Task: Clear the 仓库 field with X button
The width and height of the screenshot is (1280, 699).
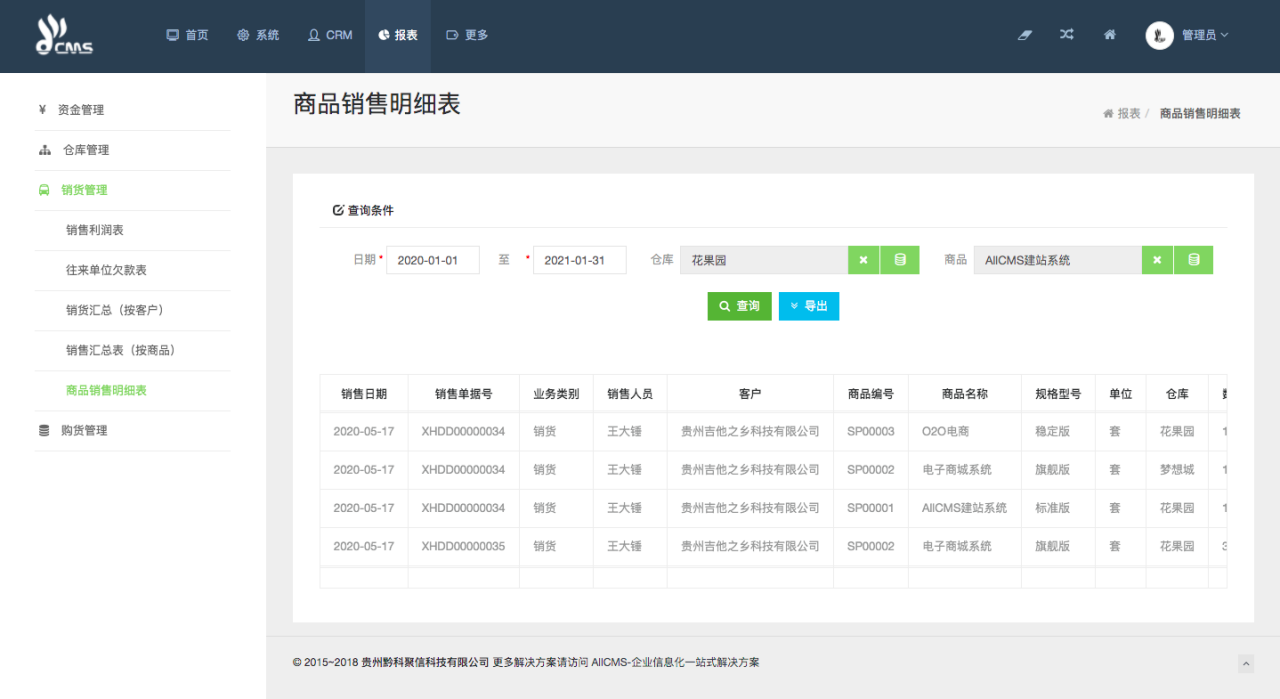Action: pos(863,260)
